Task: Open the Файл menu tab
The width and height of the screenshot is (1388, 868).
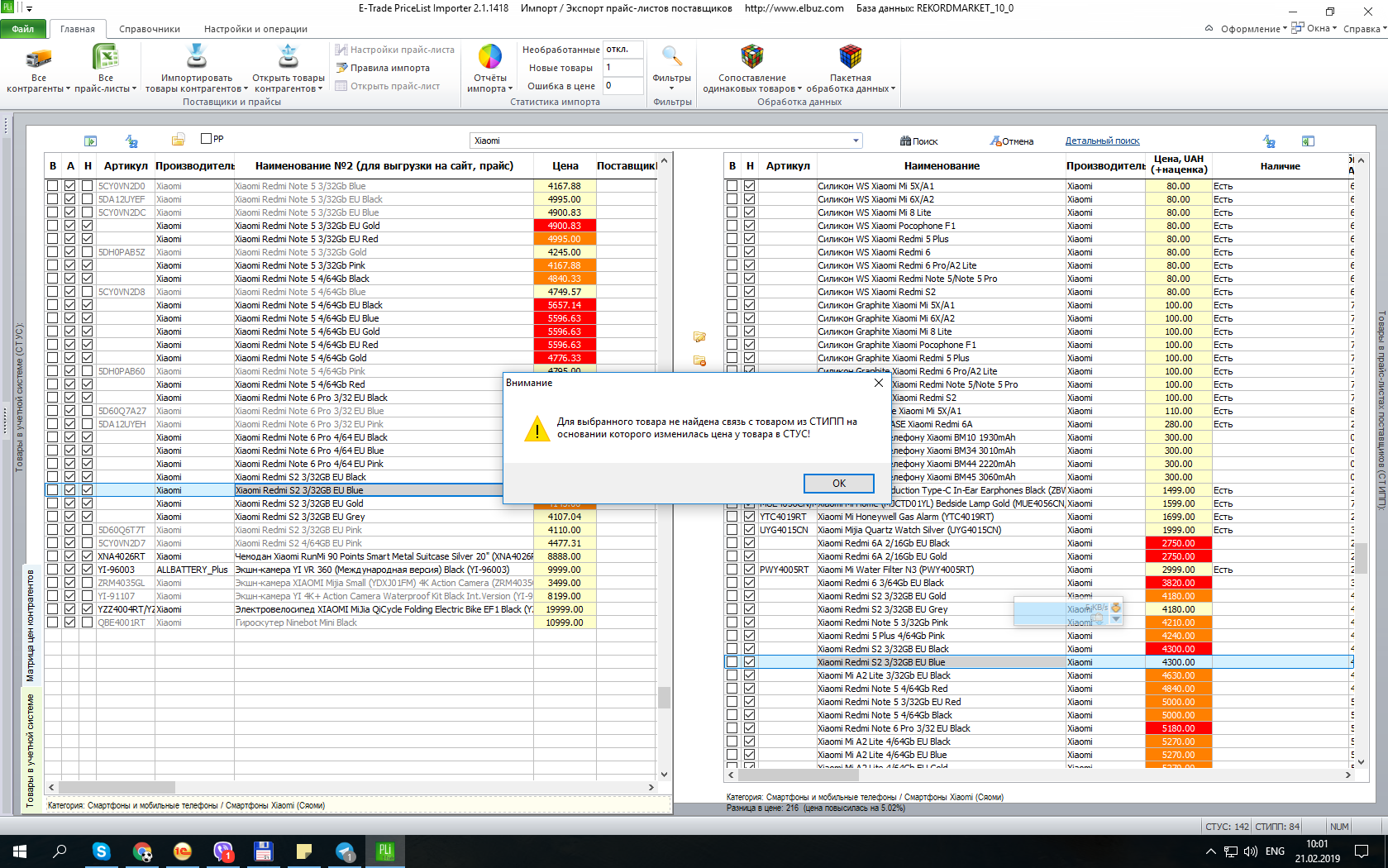Action: coord(23,29)
